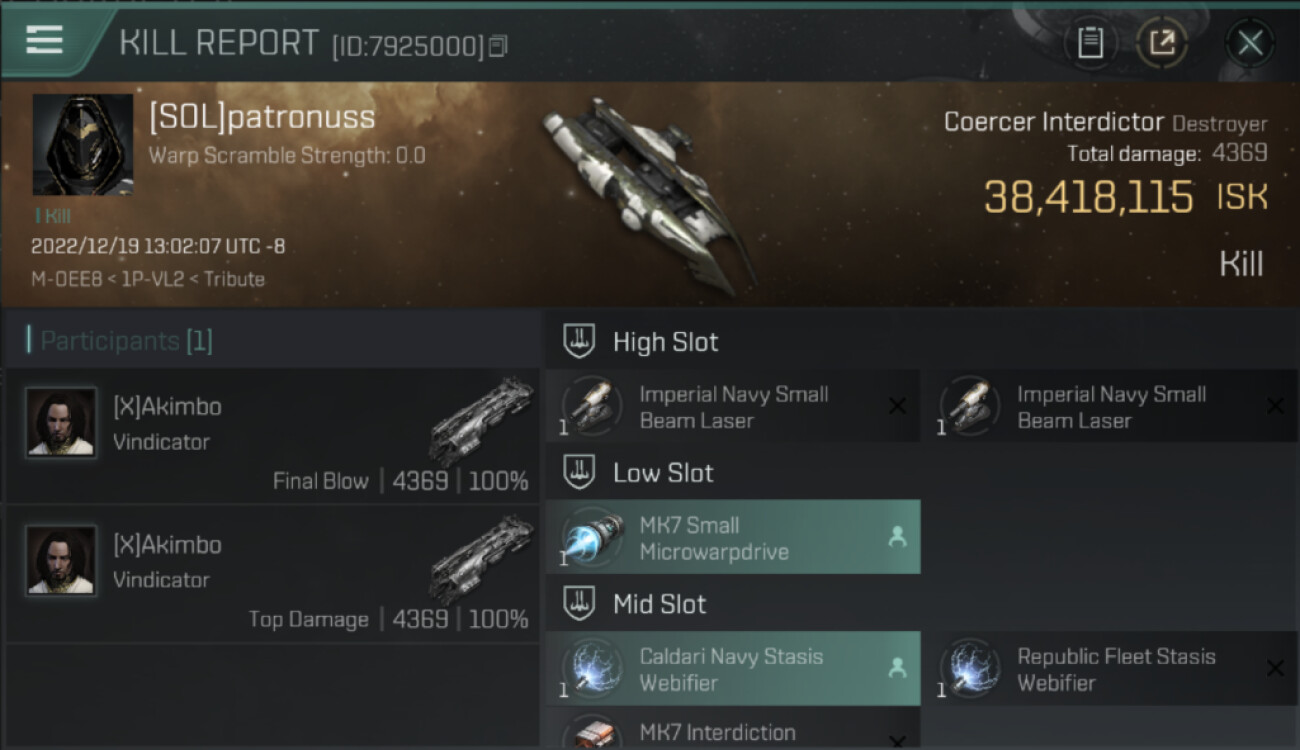
Task: Select the patronuss pilot portrait
Action: pos(83,145)
